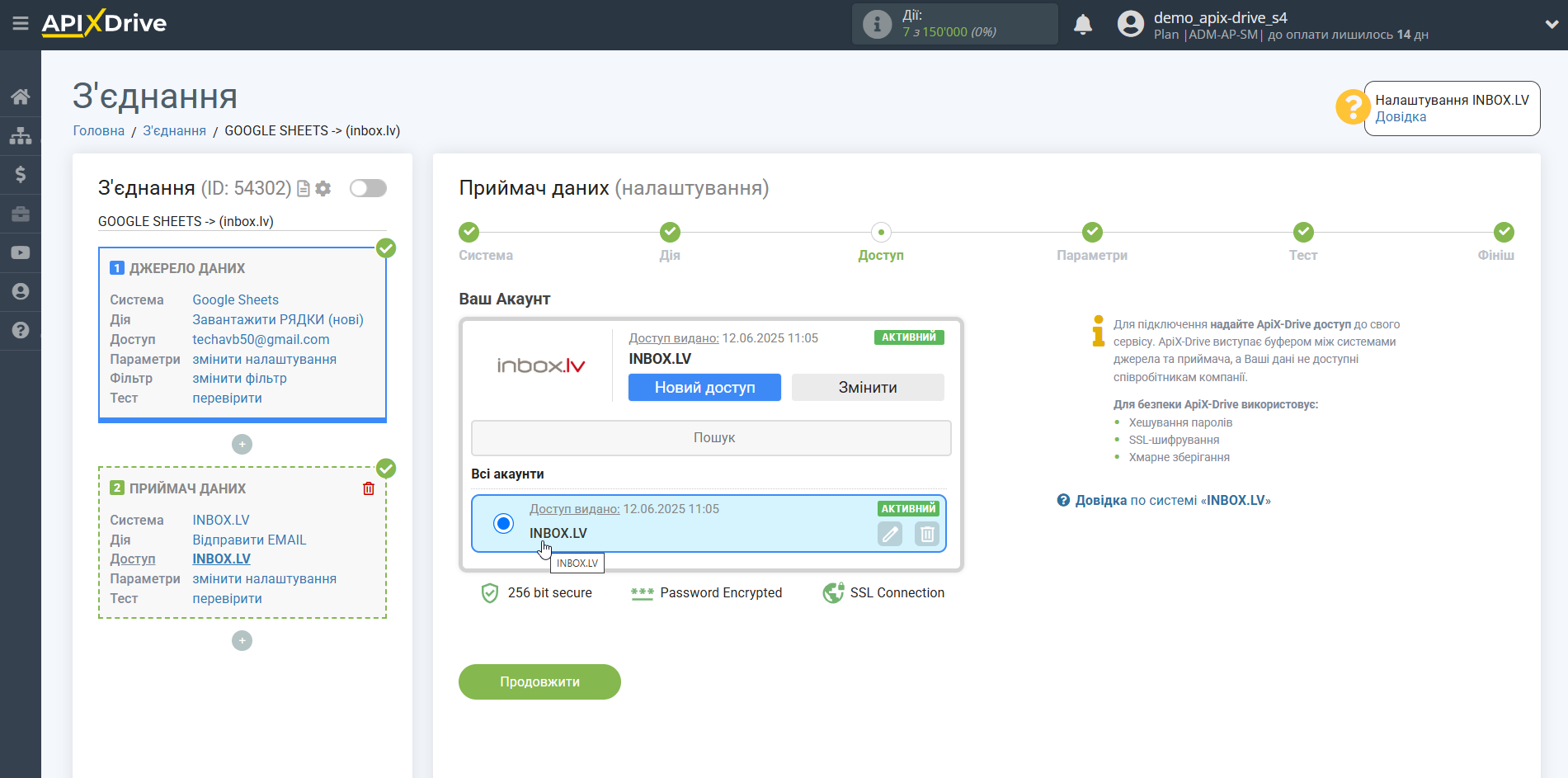Select the INBOX.LV account radio button

coord(503,523)
